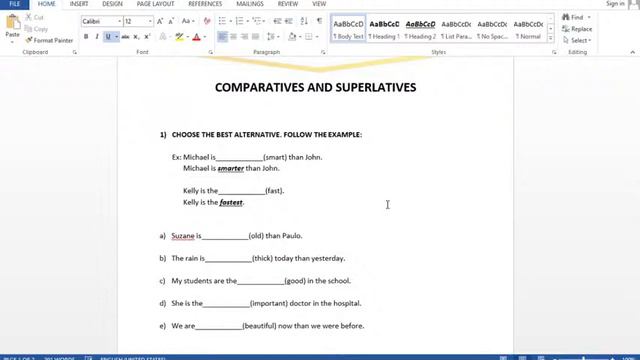Toggle strikethrough formatting
Viewport: 640px width, 360px height.
(x=125, y=37)
